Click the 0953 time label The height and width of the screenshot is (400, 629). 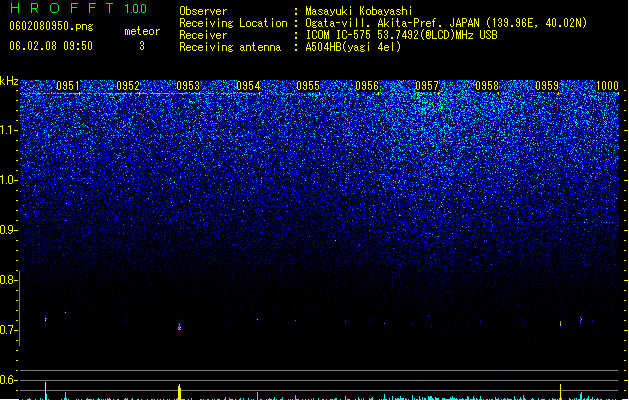[188, 86]
